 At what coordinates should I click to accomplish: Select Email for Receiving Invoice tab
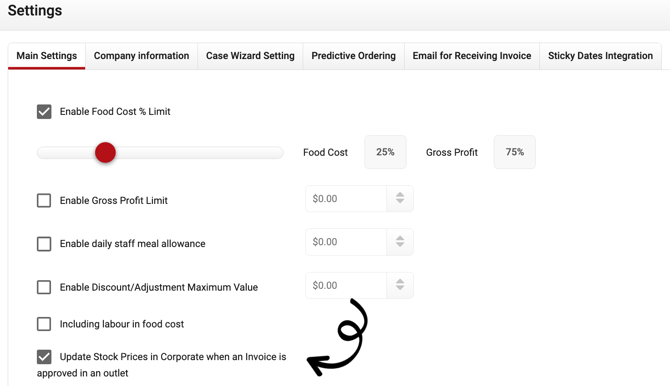[472, 56]
